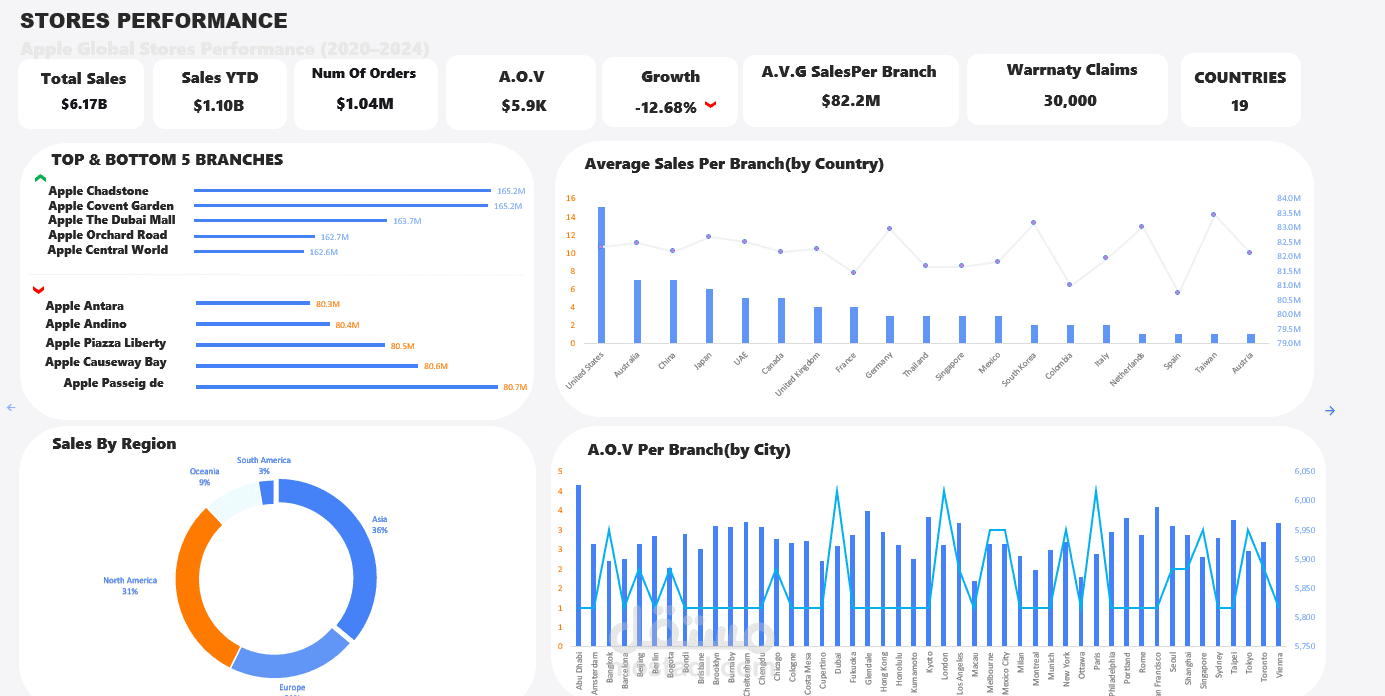This screenshot has width=1385, height=696.
Task: Select the Sales YTD KPI card
Action: 219,90
